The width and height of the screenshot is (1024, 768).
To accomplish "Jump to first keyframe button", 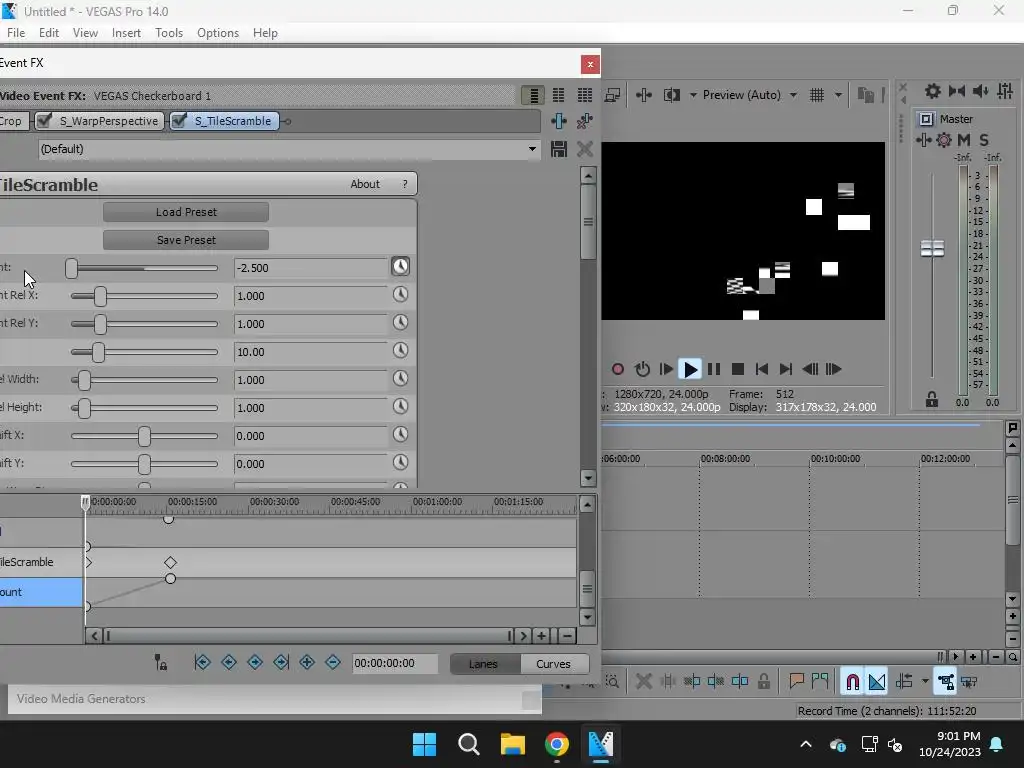I will (x=202, y=662).
